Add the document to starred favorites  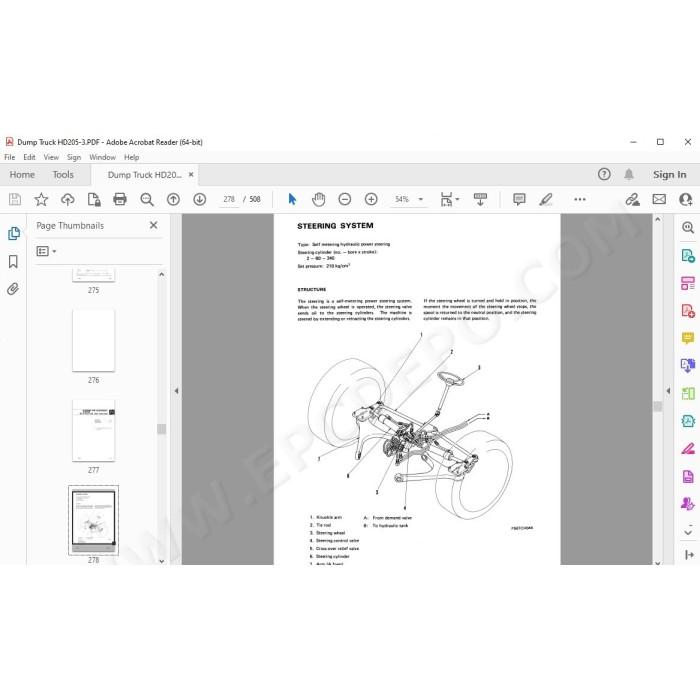pos(41,199)
